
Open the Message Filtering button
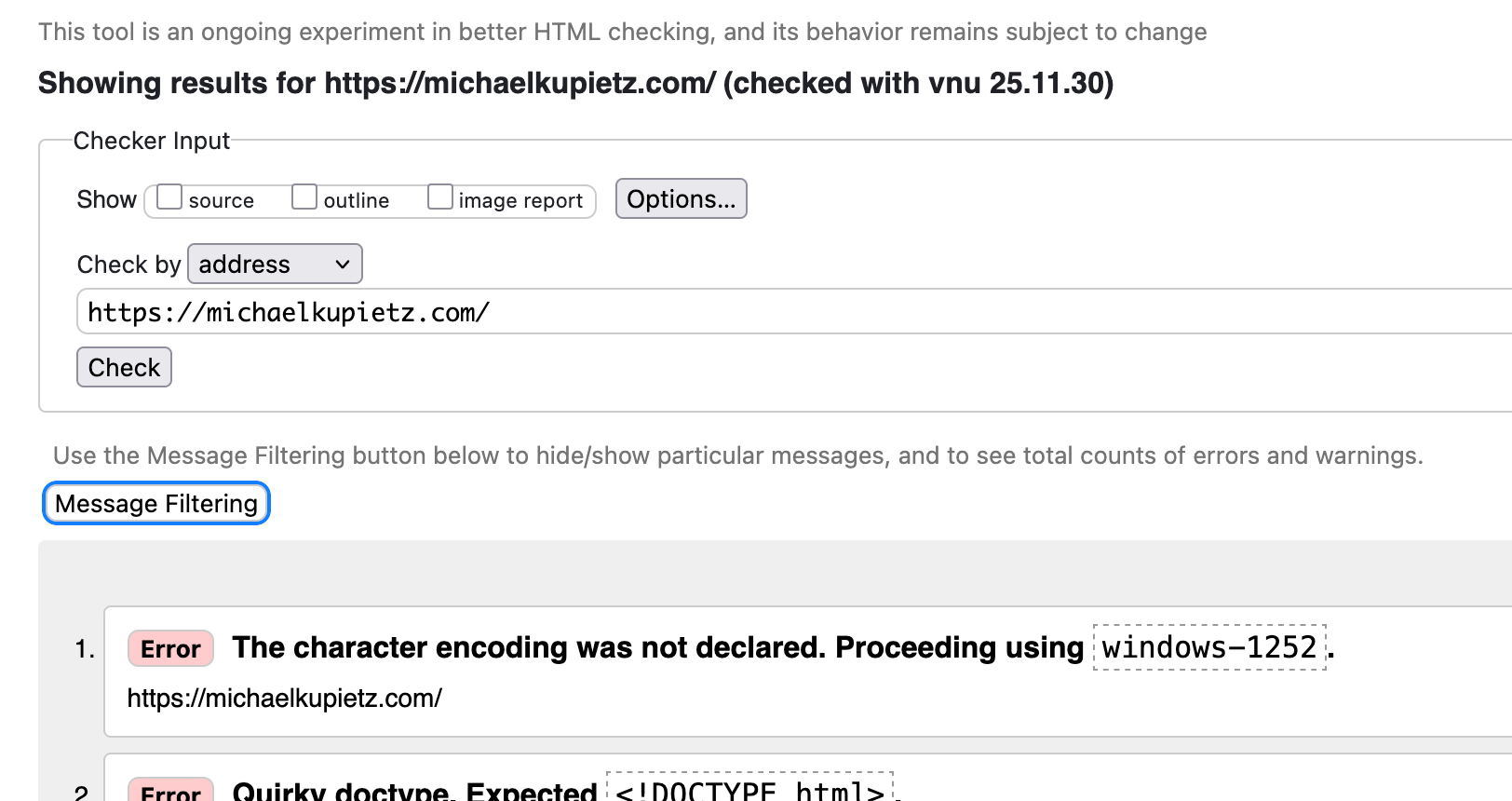coord(156,504)
